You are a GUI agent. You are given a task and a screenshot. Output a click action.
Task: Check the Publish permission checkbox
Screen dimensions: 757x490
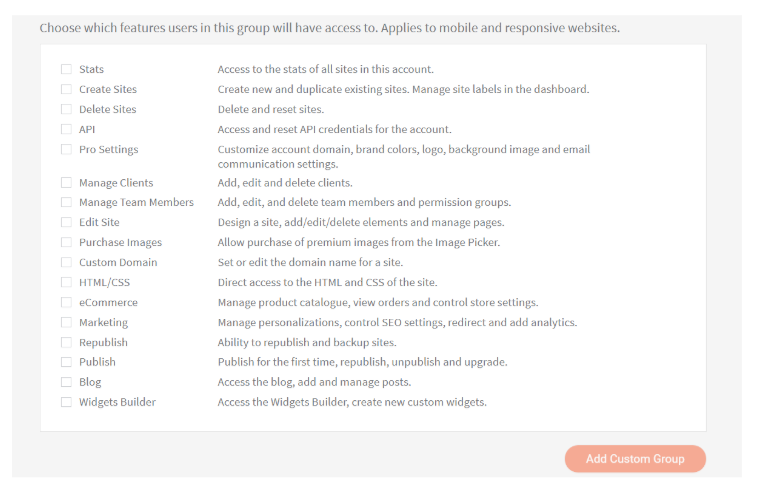coord(66,362)
